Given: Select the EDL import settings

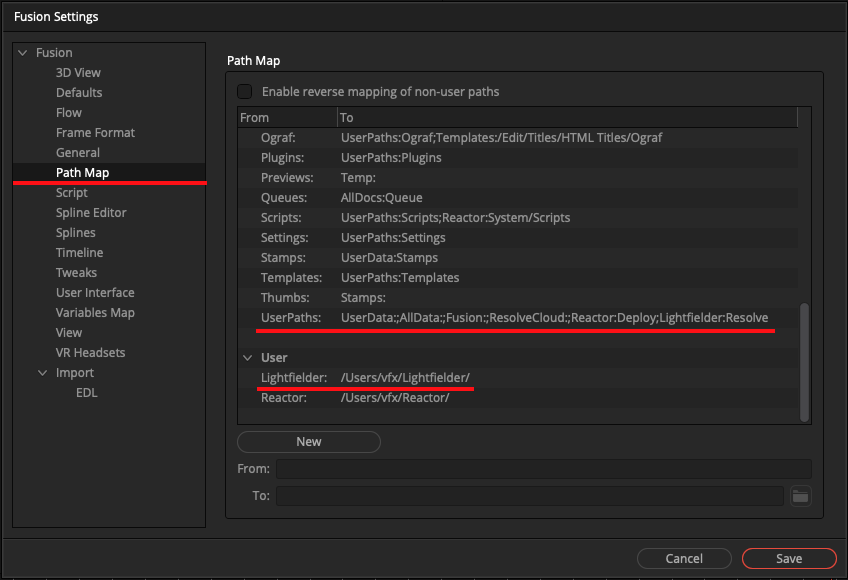Looking at the screenshot, I should pyautogui.click(x=87, y=393).
